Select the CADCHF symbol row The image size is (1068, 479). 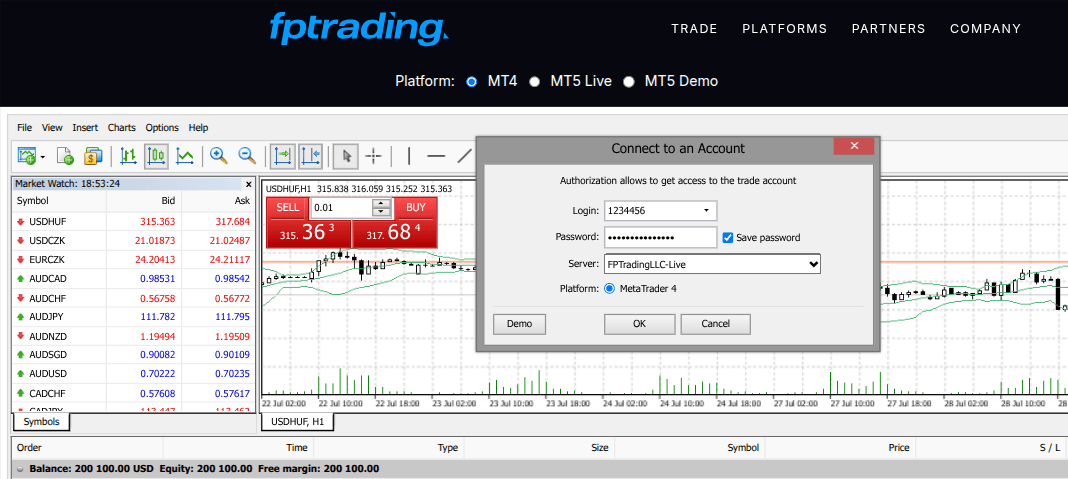pos(133,393)
